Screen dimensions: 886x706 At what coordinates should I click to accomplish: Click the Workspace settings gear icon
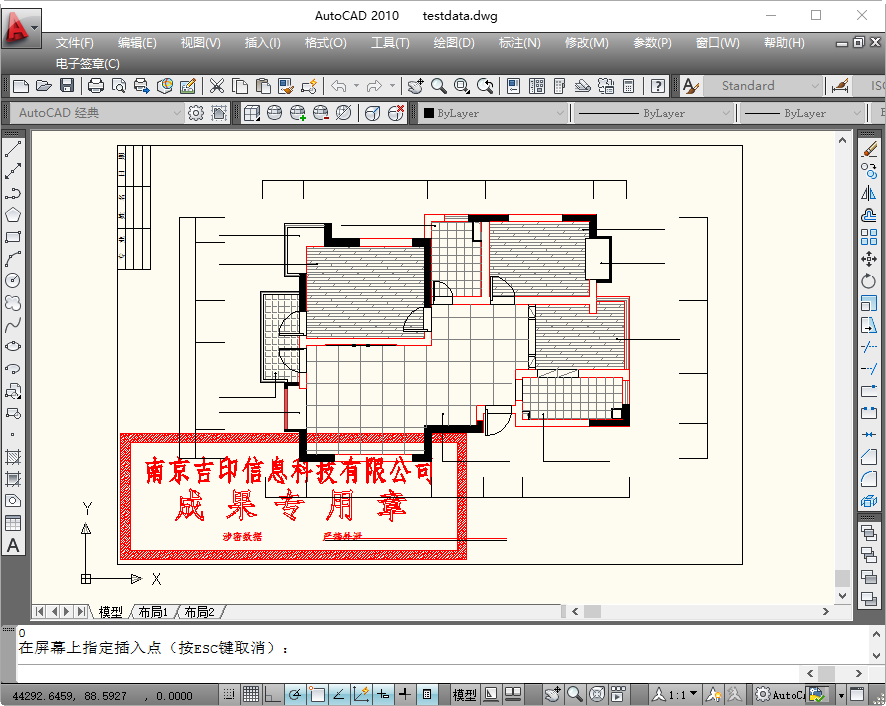click(196, 113)
